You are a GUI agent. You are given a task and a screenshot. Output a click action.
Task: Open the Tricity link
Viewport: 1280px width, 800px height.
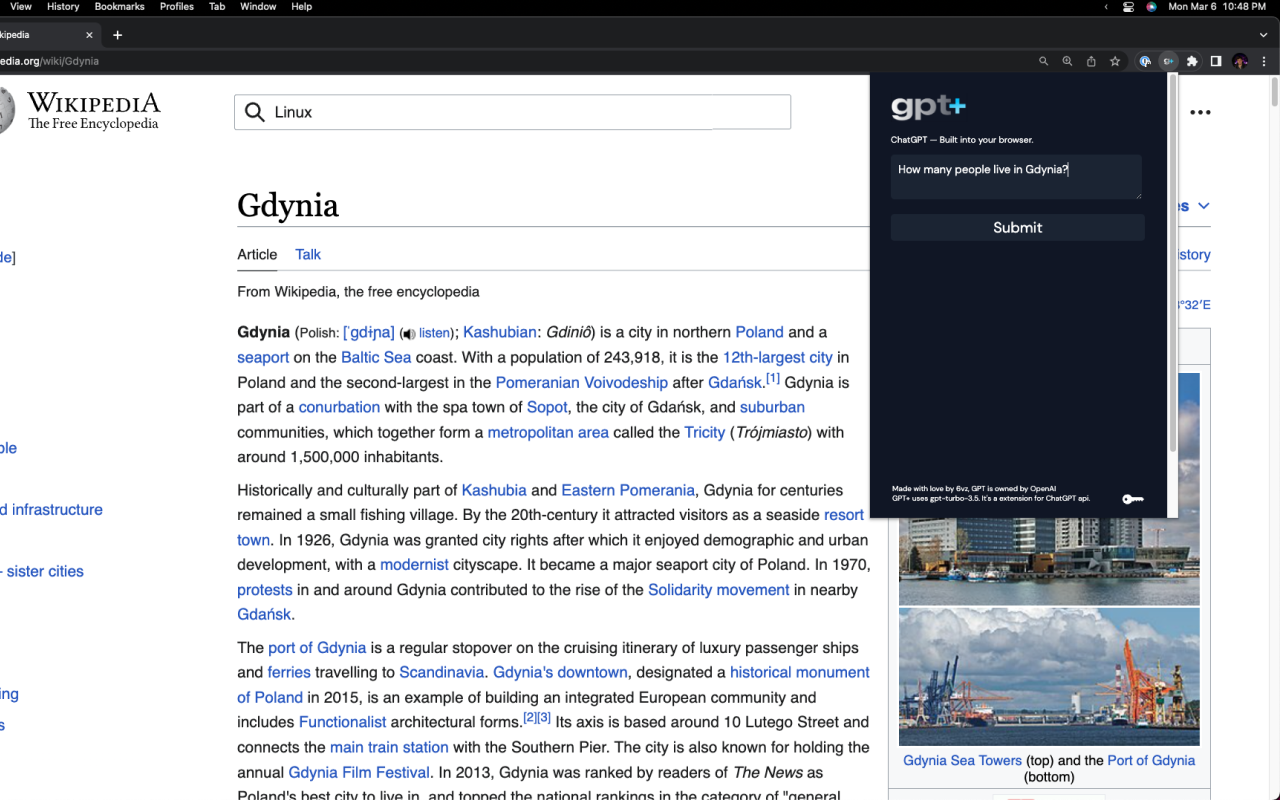coord(705,433)
